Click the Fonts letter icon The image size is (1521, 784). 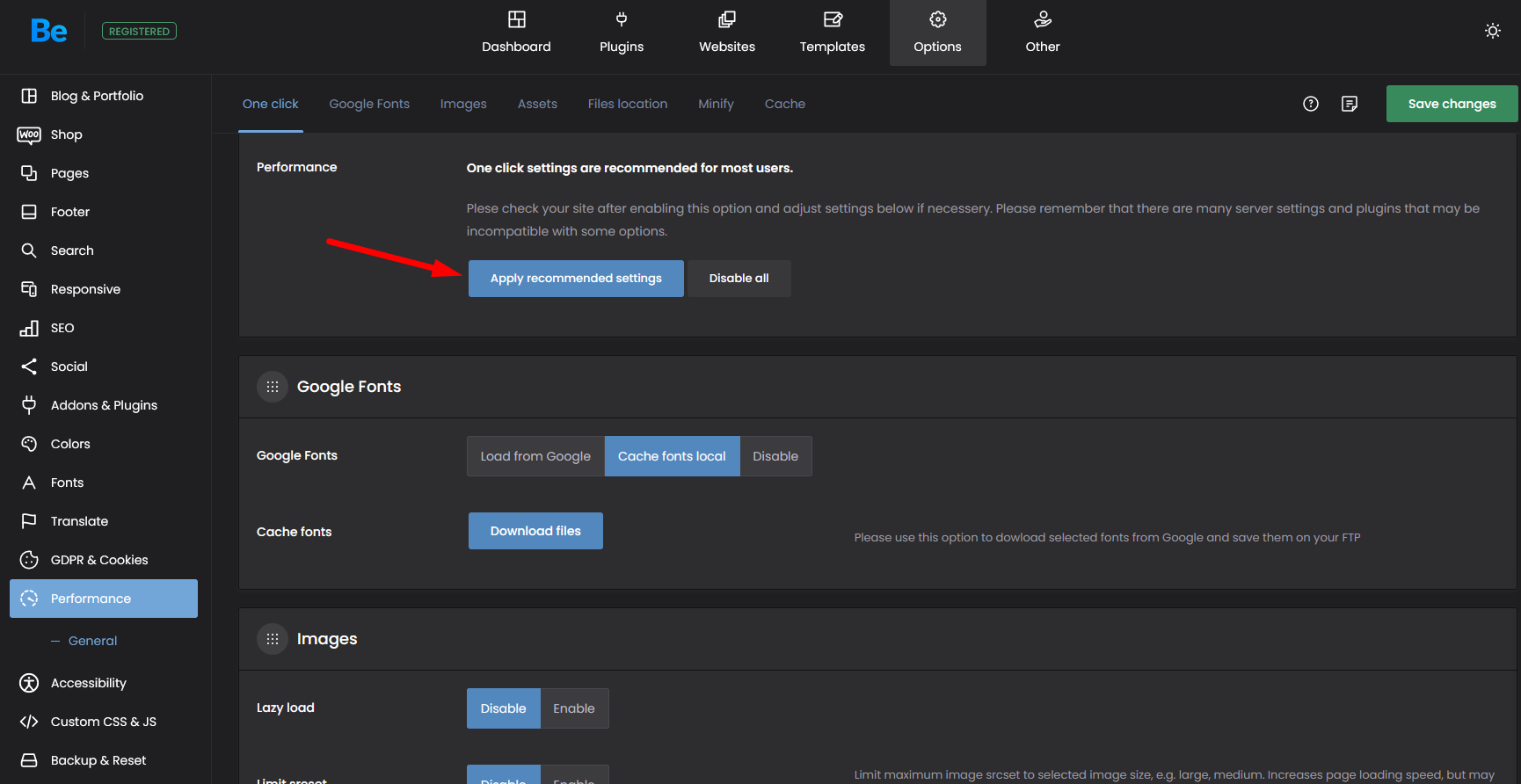tap(29, 483)
